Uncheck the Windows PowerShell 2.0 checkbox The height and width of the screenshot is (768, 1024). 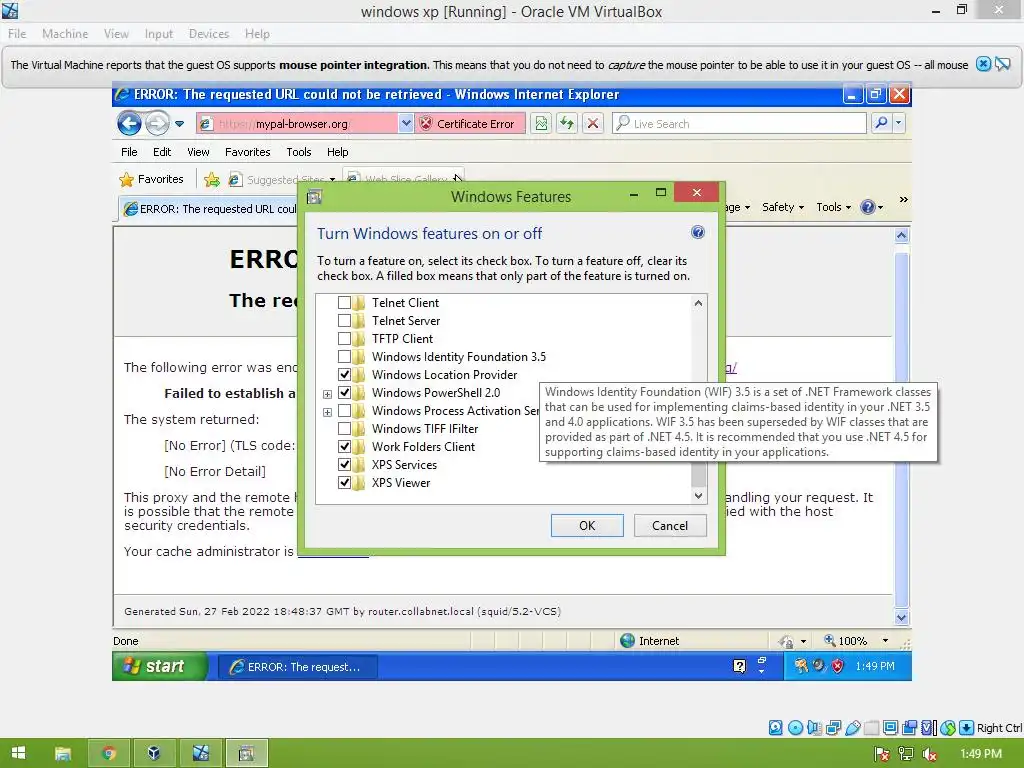click(344, 392)
